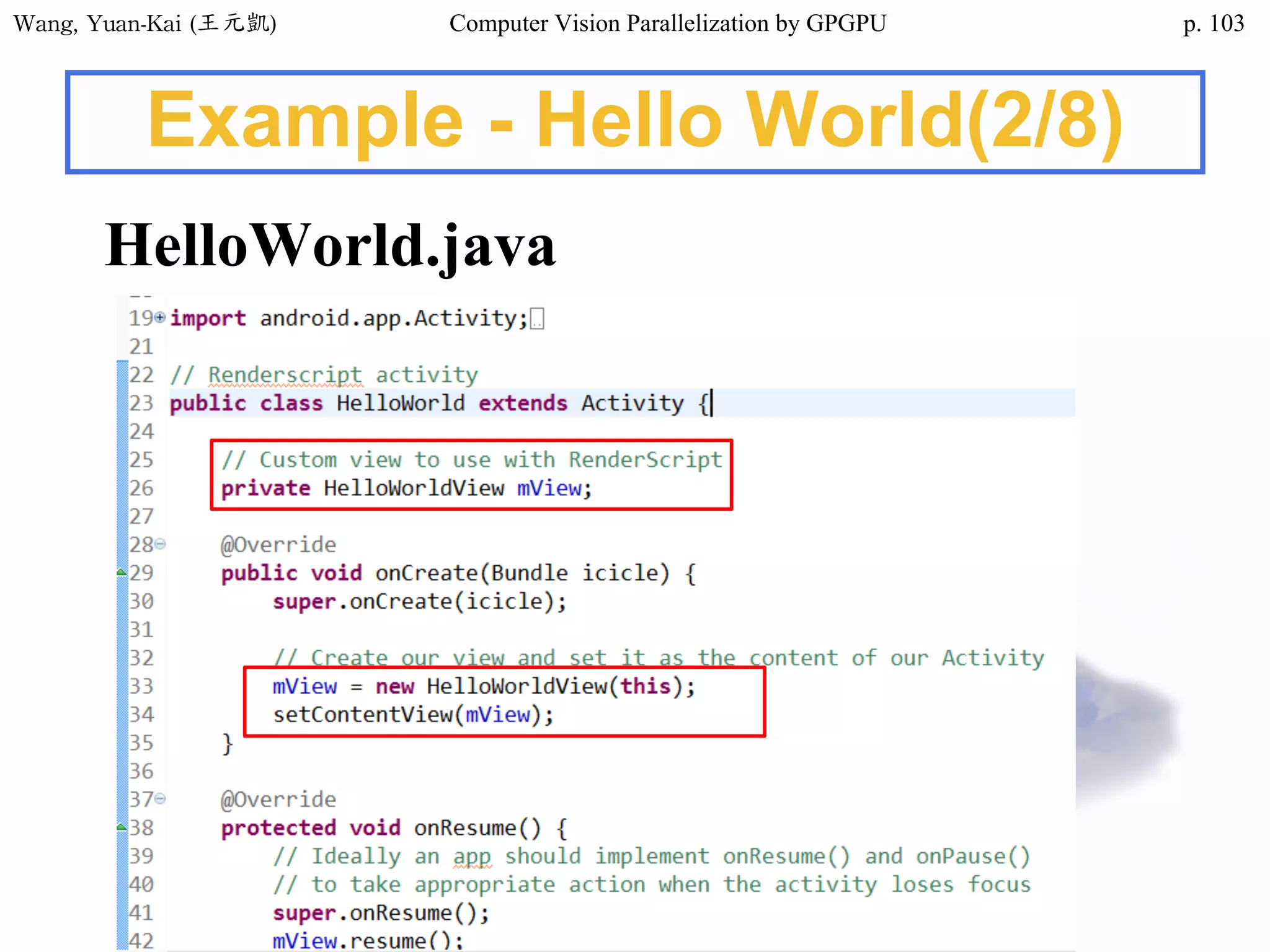
Task: Click the closing brace on line 35
Action: (228, 743)
